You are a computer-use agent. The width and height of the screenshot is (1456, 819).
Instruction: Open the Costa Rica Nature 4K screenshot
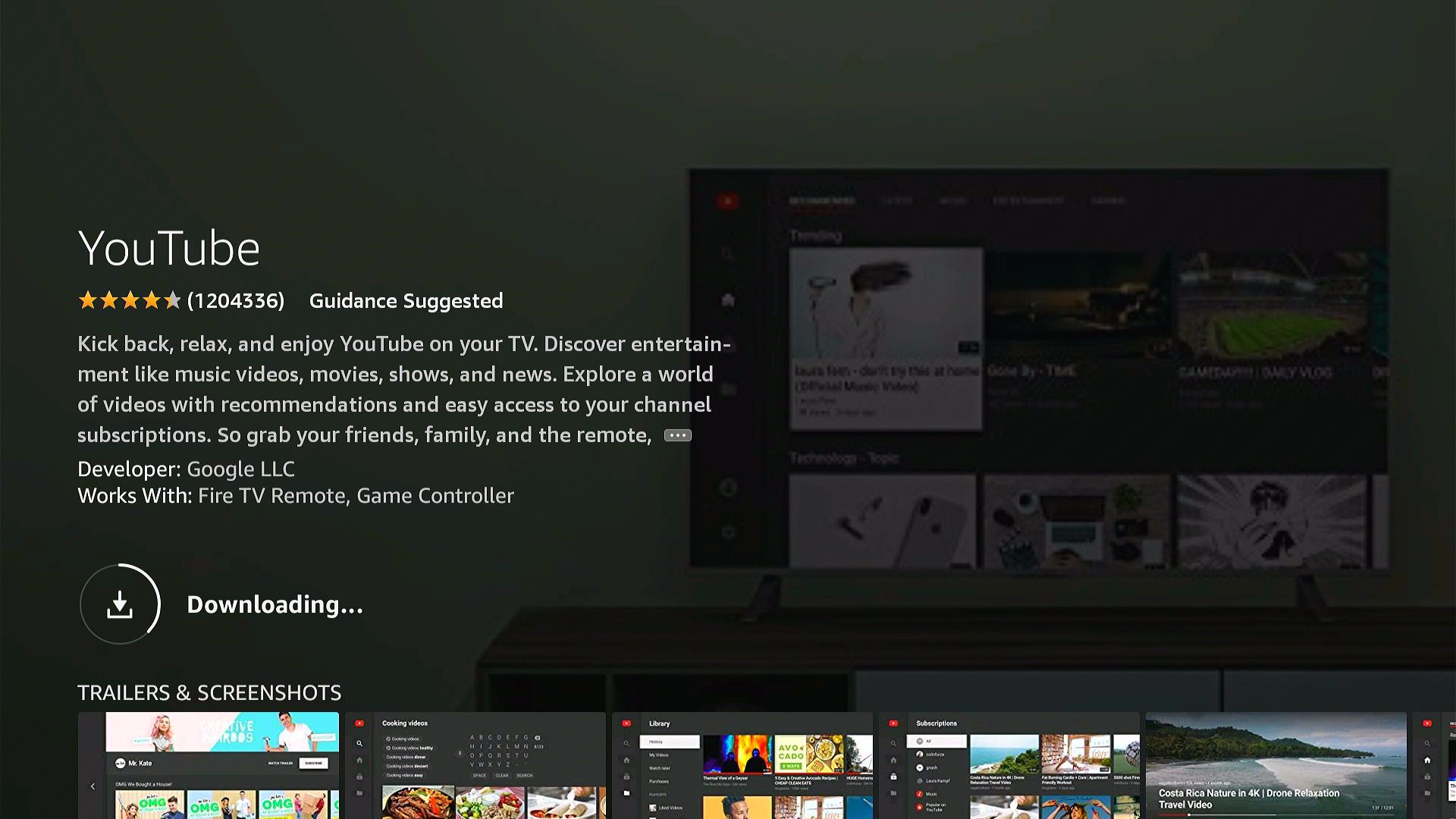click(1276, 765)
